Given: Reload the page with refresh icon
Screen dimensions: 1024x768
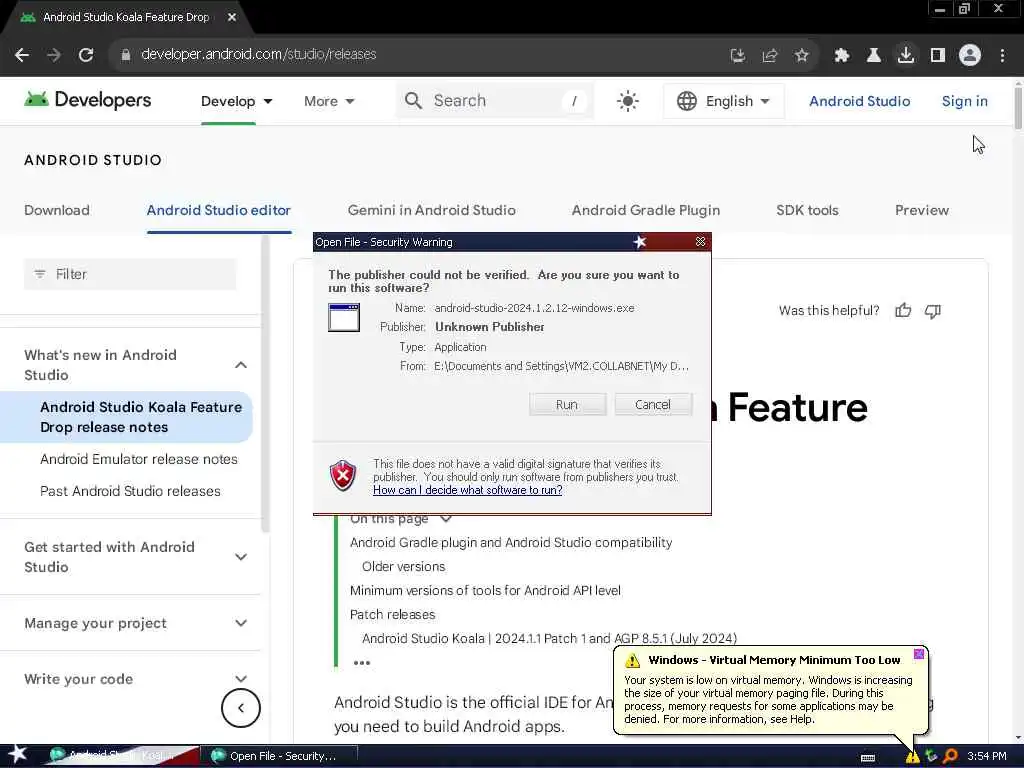Looking at the screenshot, I should (86, 55).
